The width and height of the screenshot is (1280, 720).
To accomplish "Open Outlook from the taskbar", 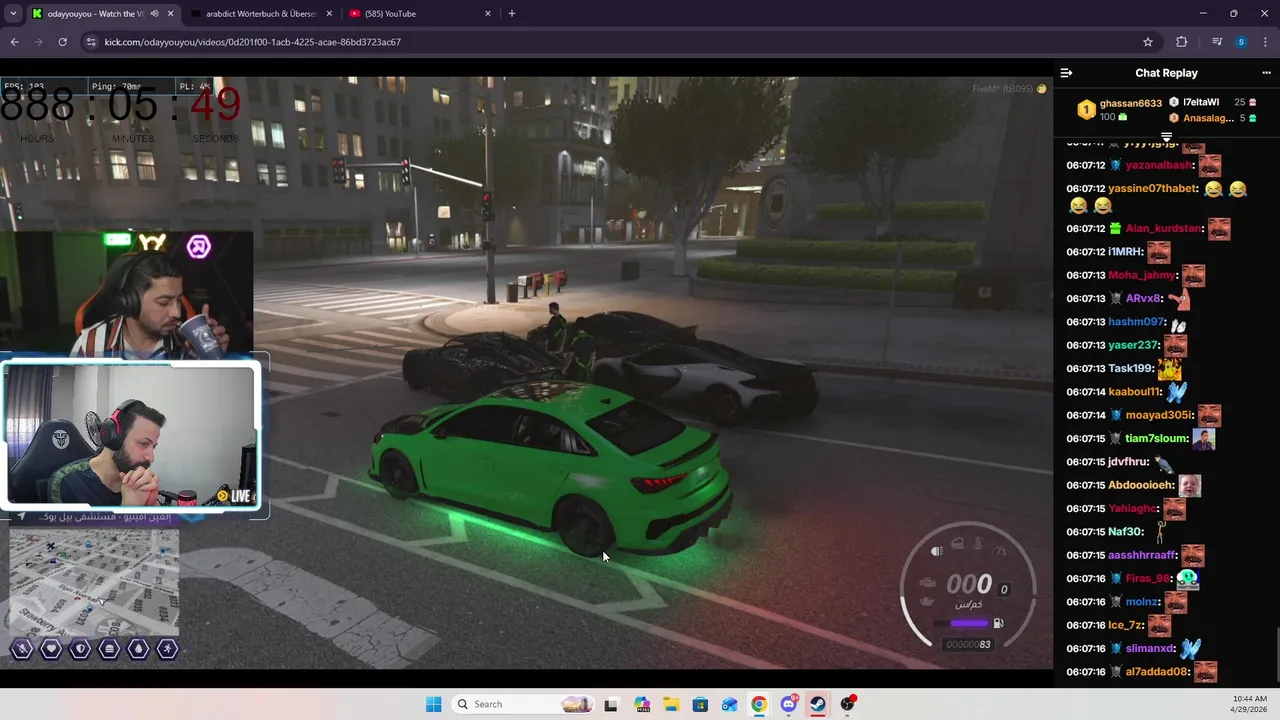I will pyautogui.click(x=729, y=704).
